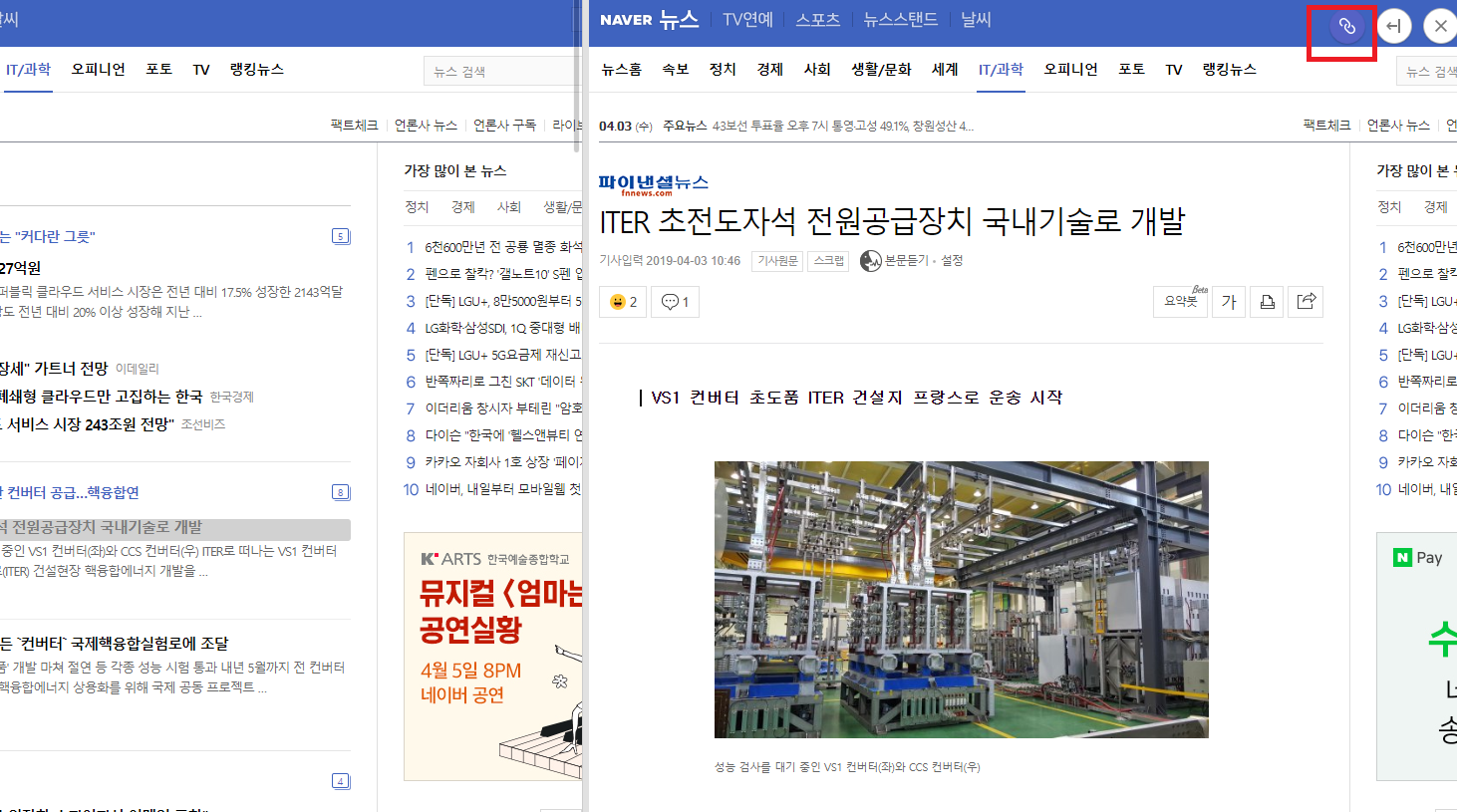Click the converter factory article photo
Image resolution: width=1457 pixels, height=812 pixels.
click(x=961, y=600)
